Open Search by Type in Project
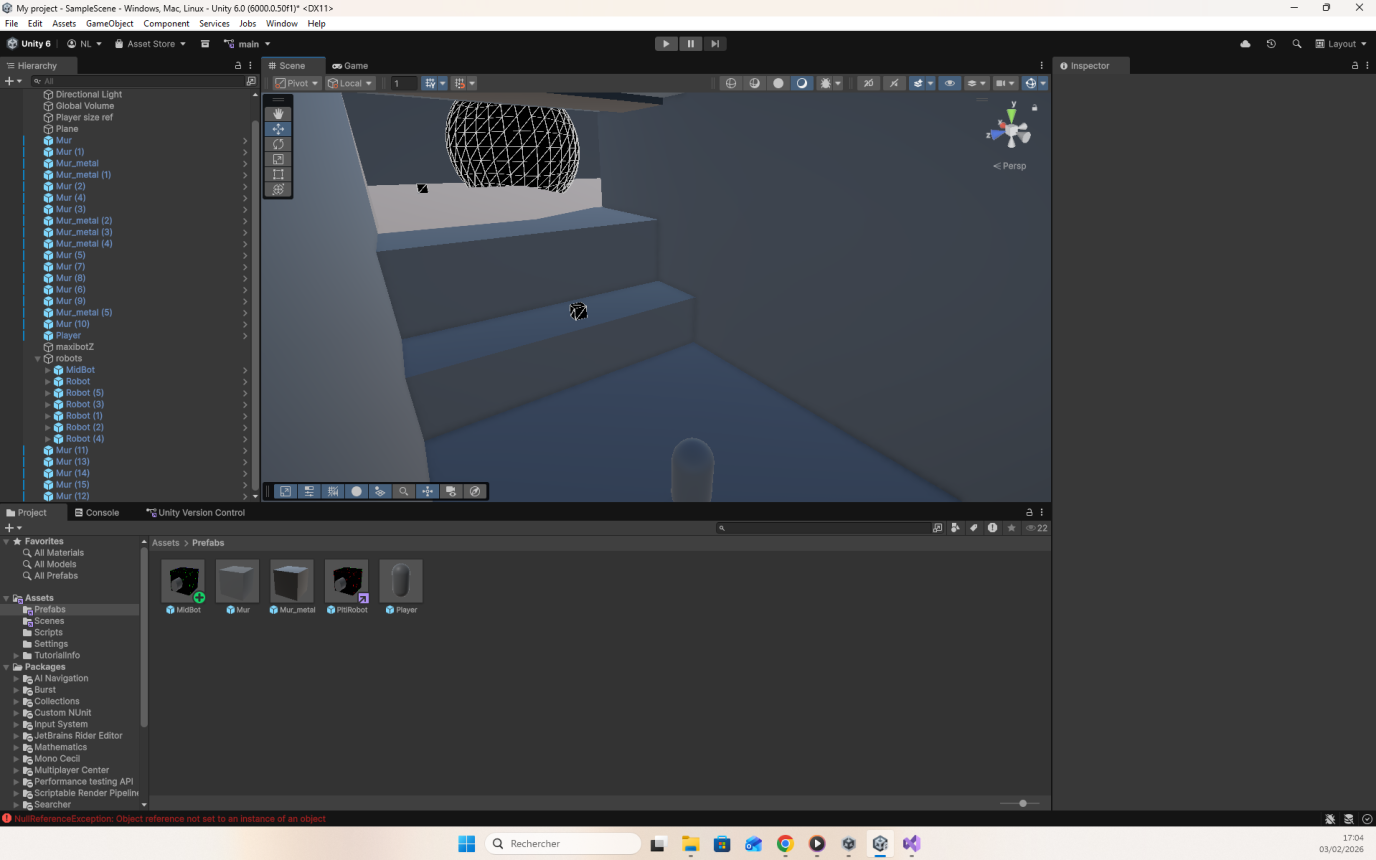1376x860 pixels. 956,528
